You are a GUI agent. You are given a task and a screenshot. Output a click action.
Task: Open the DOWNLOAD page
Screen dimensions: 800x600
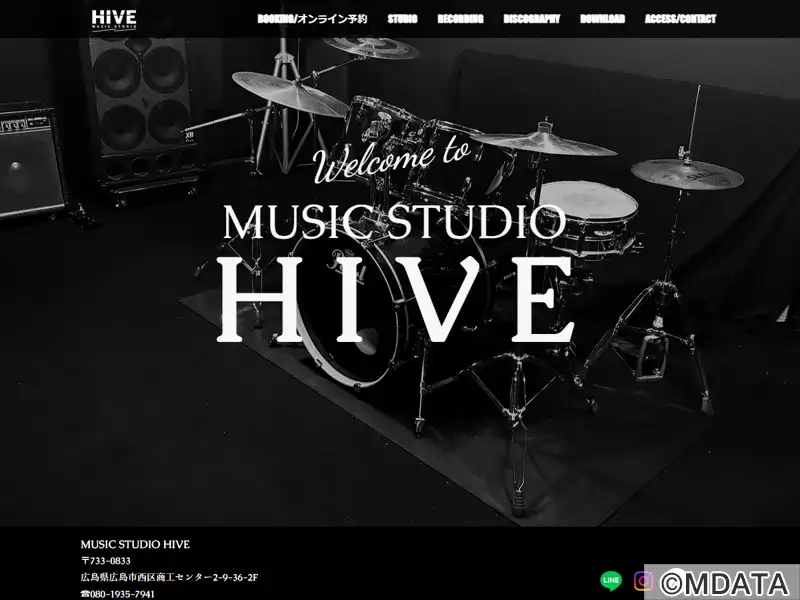[603, 19]
